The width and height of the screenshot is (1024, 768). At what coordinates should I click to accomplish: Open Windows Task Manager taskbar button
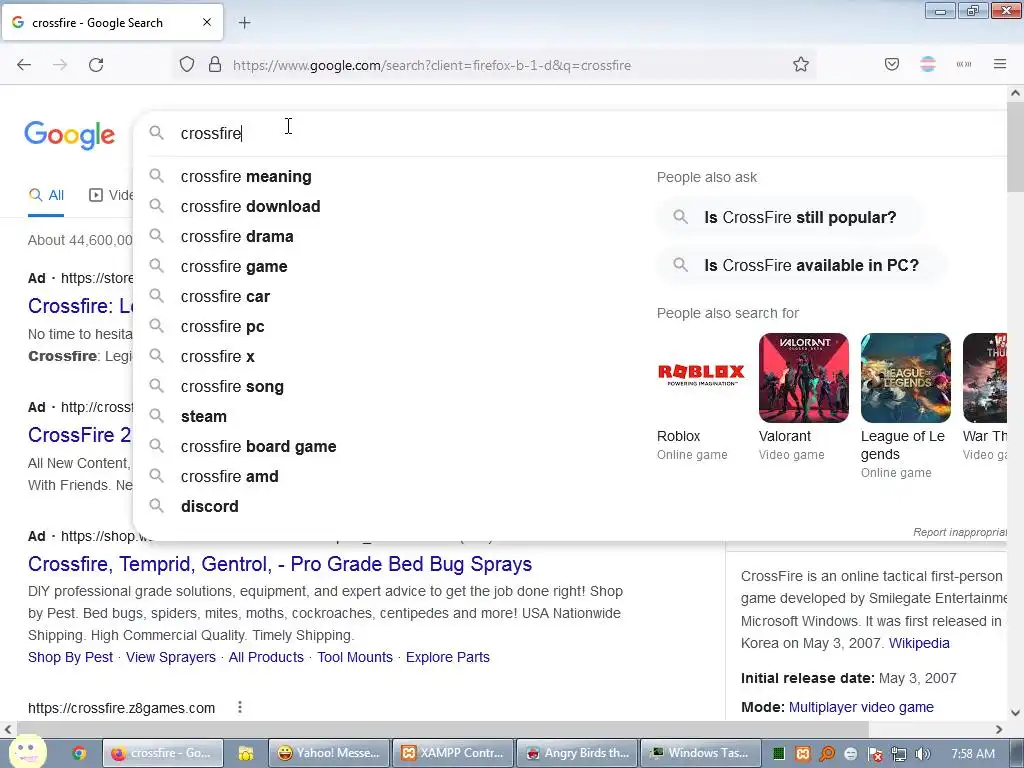tap(701, 754)
